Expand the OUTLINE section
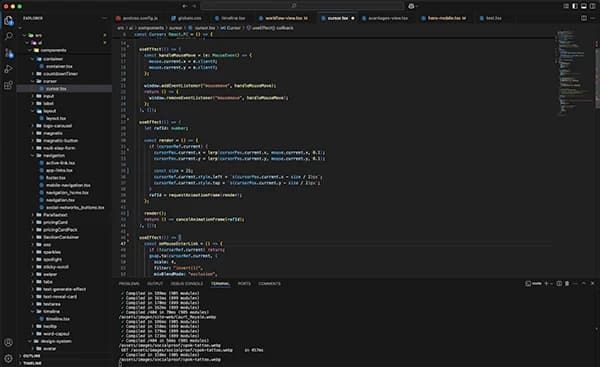The width and height of the screenshot is (600, 367). click(x=31, y=356)
